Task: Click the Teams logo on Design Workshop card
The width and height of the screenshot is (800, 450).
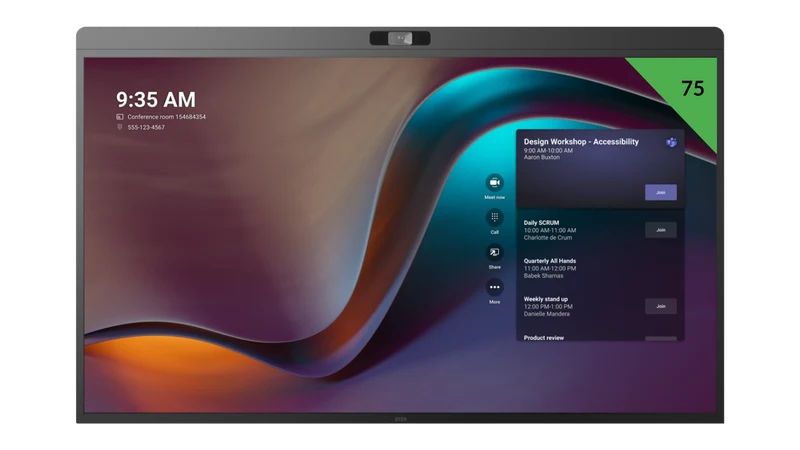Action: point(671,142)
